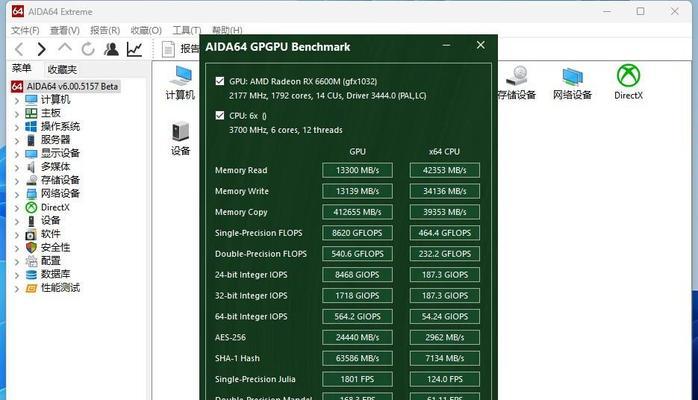Expand the 配置 tree node chevron

click(17, 262)
